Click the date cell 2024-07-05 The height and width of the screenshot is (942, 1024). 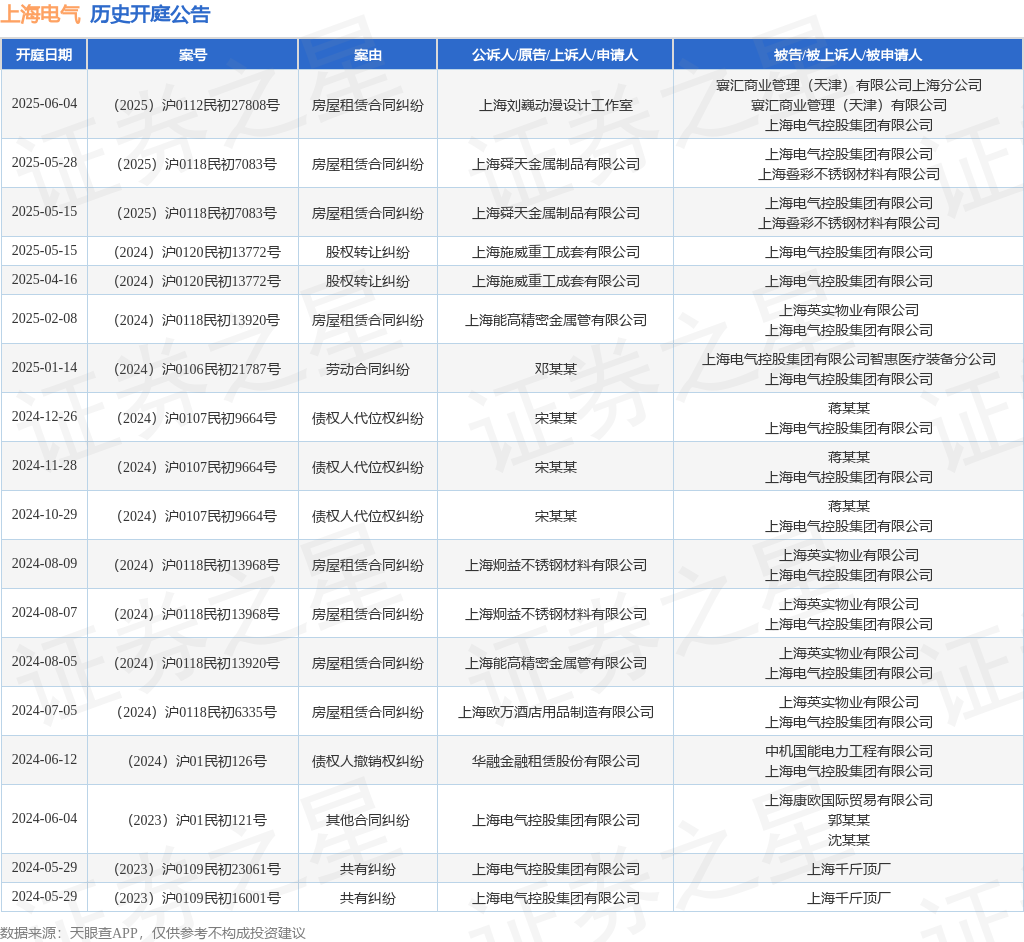44,711
